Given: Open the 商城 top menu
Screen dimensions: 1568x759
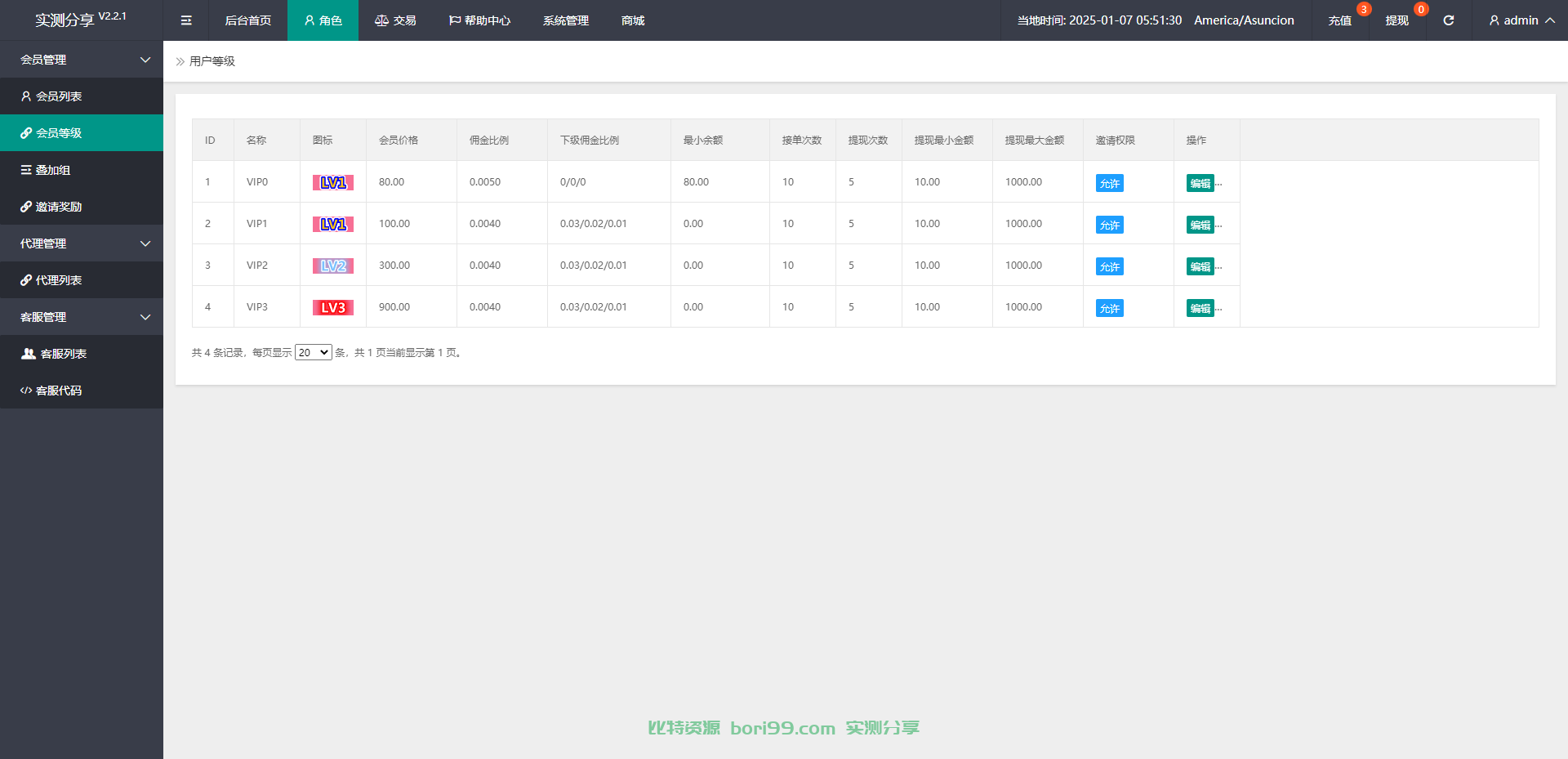Looking at the screenshot, I should point(633,20).
